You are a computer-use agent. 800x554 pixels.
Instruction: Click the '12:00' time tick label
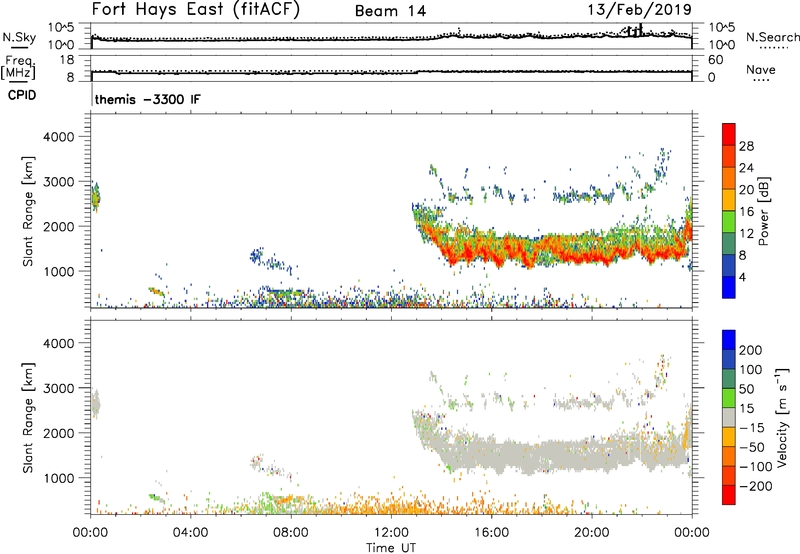click(x=391, y=533)
